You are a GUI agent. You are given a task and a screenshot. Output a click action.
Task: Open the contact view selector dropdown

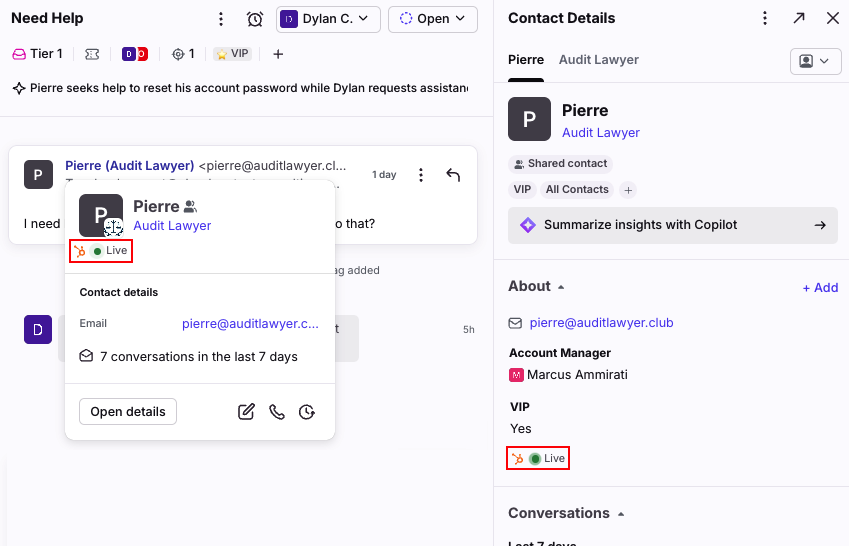(x=815, y=61)
